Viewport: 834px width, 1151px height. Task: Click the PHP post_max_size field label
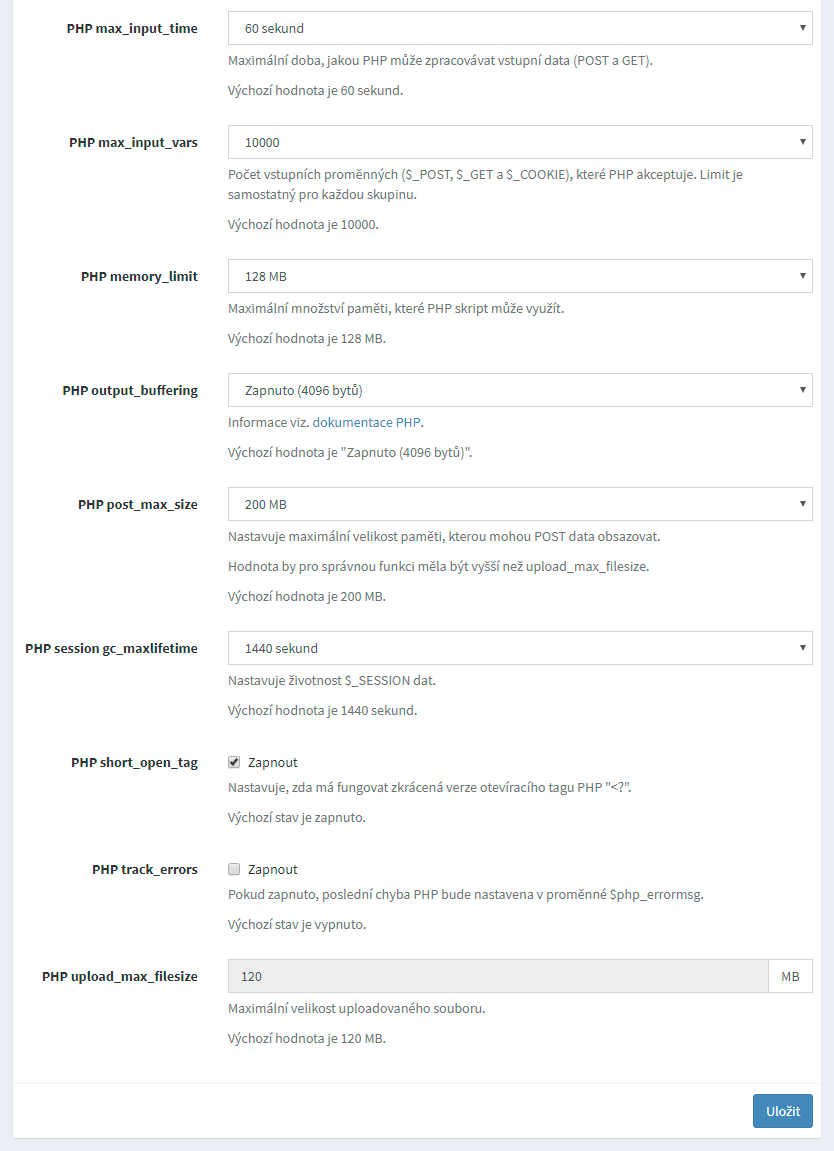tap(138, 505)
